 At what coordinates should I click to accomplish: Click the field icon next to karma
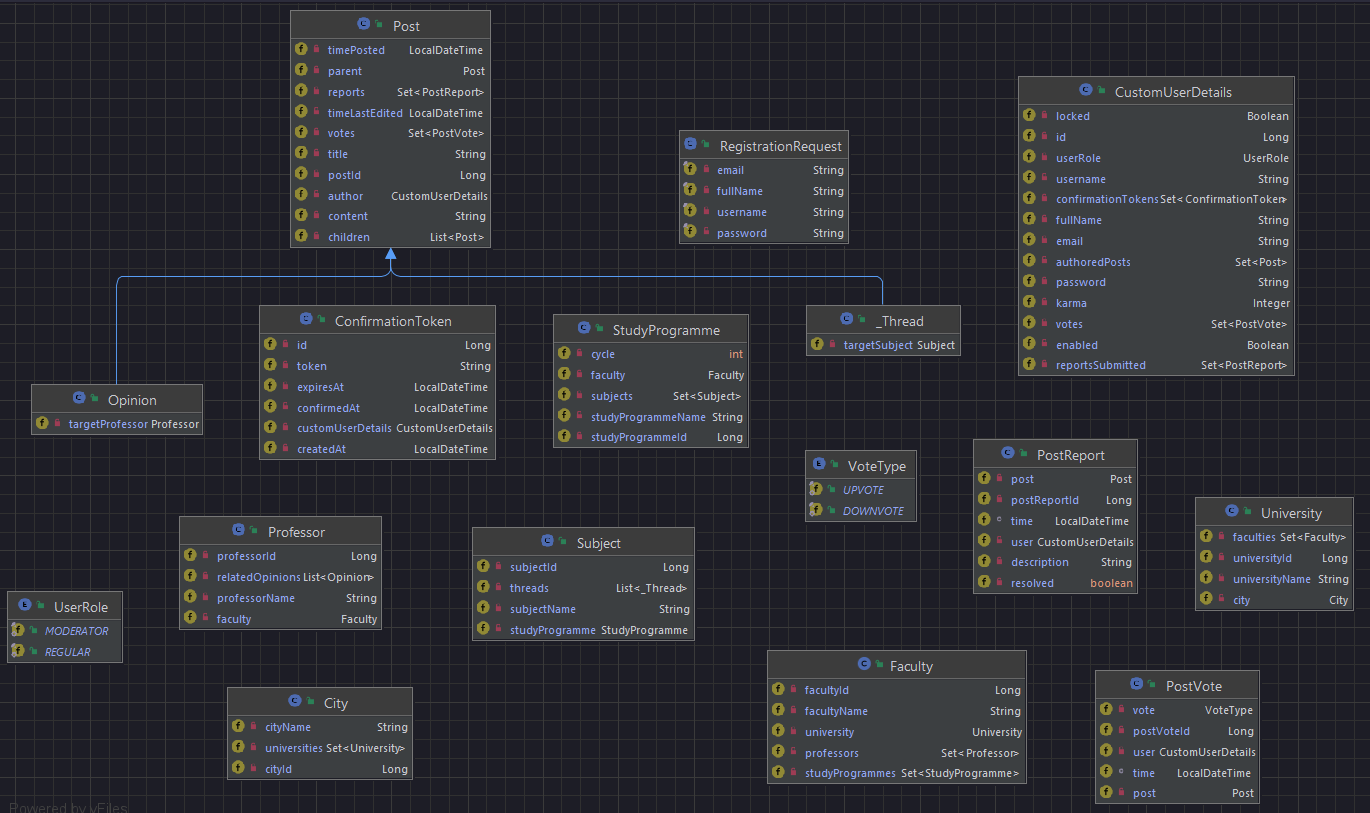(1029, 303)
